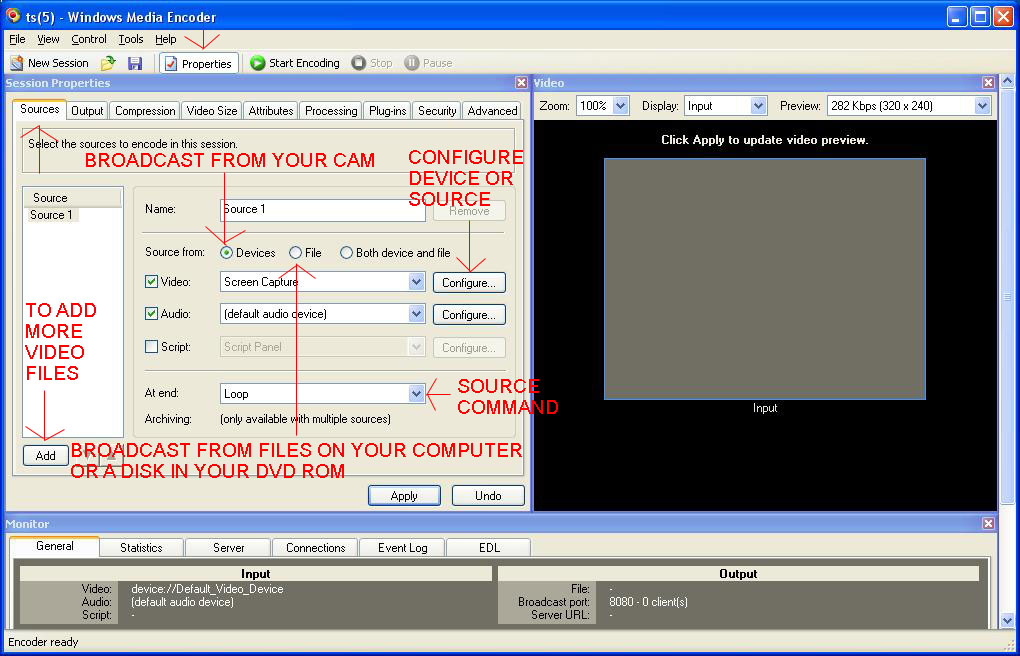Uncheck the Video source checkbox
1020x656 pixels.
[151, 282]
